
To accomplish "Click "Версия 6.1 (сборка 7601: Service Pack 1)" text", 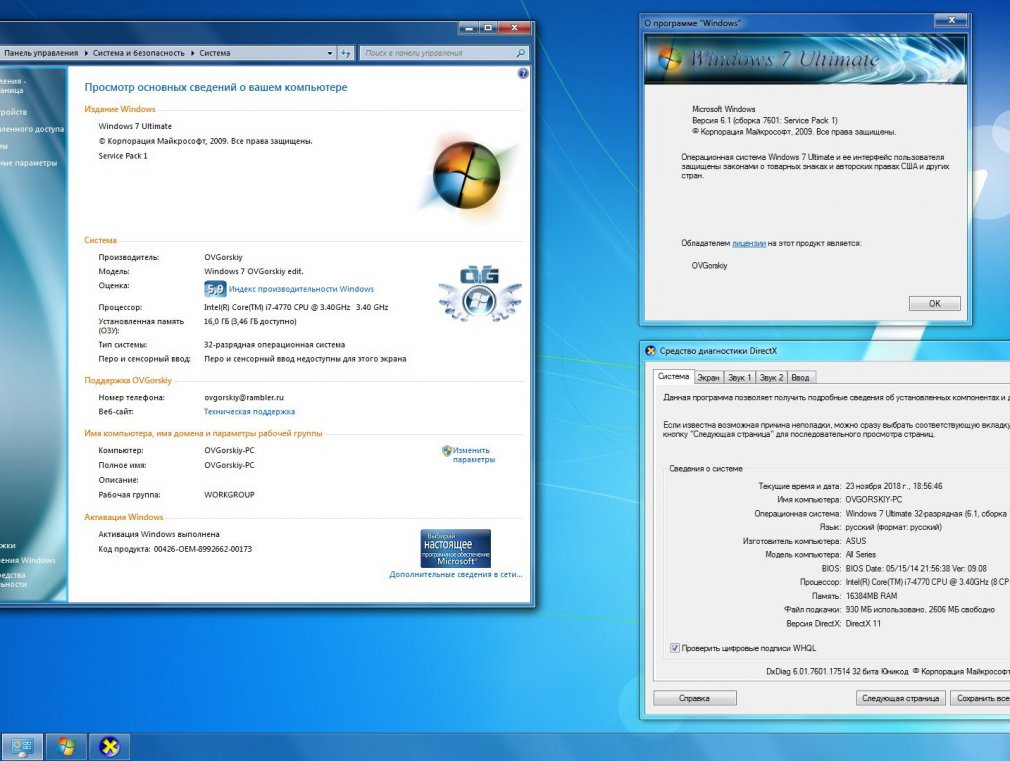I will [765, 120].
